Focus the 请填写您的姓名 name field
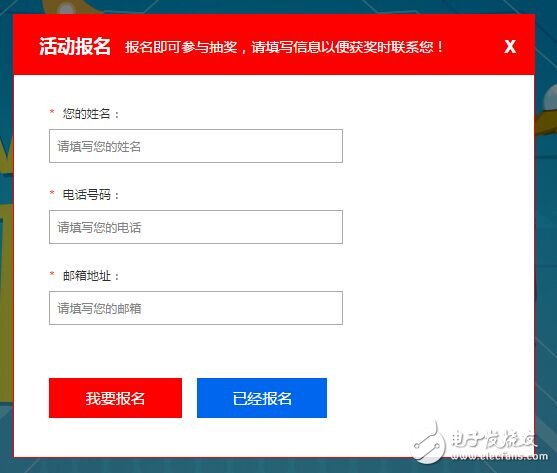The width and height of the screenshot is (557, 473). [196, 146]
